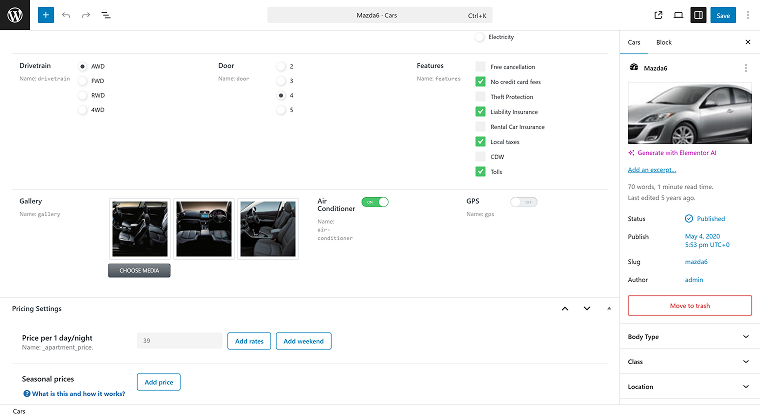Image resolution: width=760 pixels, height=417 pixels.
Task: Click the car post type icon
Action: pyautogui.click(x=633, y=67)
